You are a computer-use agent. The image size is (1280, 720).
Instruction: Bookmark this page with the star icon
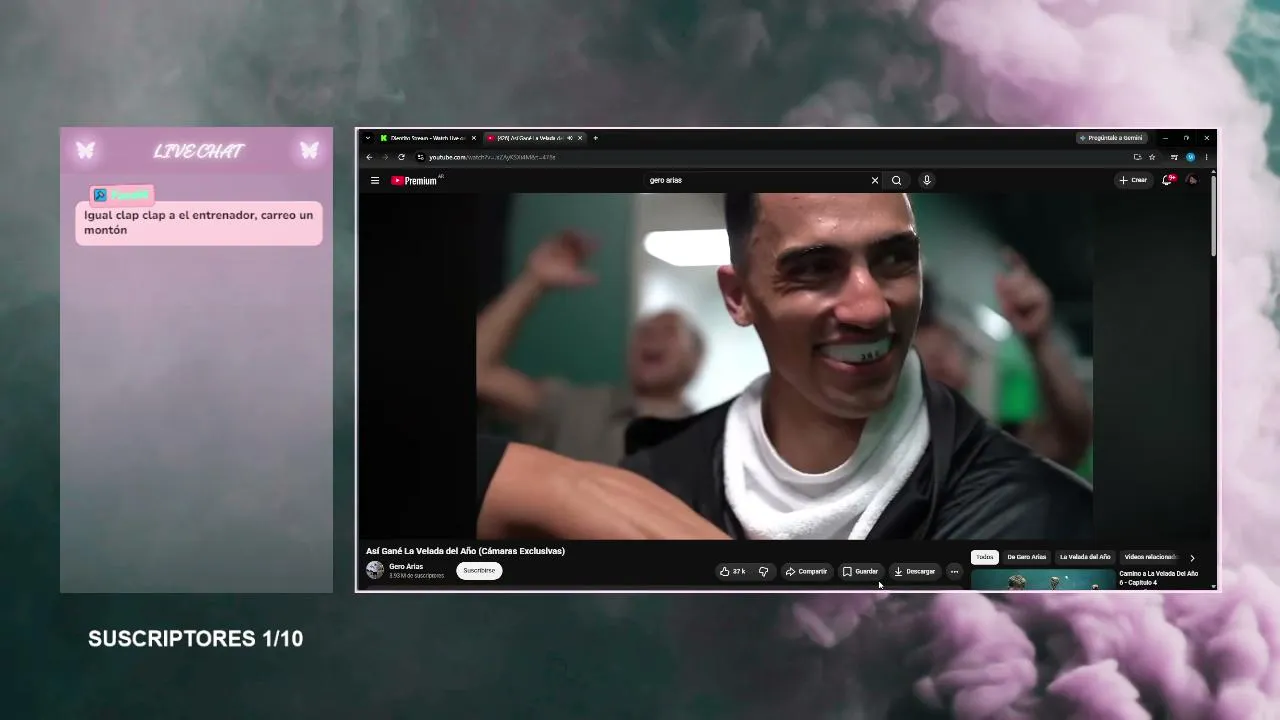[1152, 157]
